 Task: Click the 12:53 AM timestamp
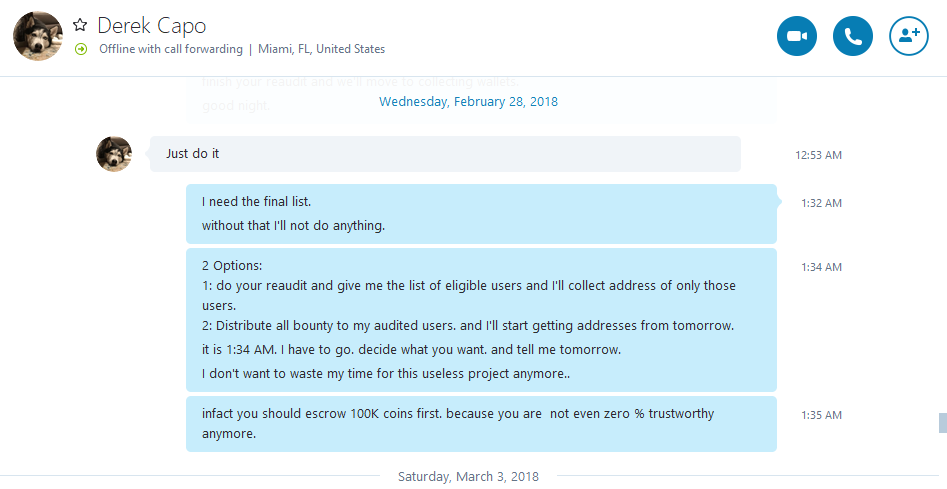(x=818, y=155)
